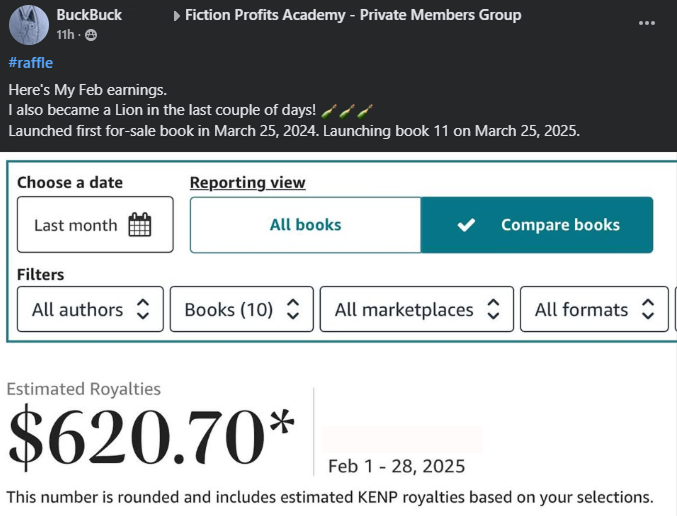Click the 11h post timestamp
This screenshot has height=516, width=677.
[x=66, y=36]
